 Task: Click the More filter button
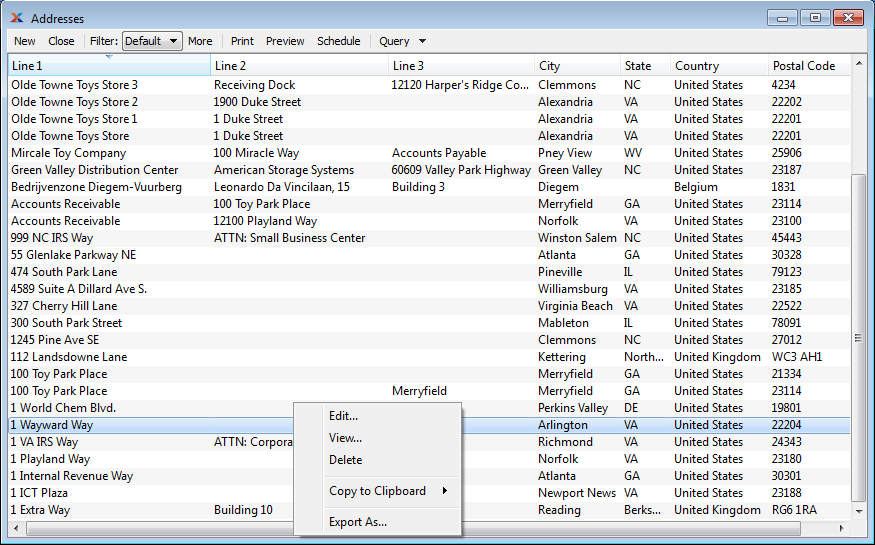point(200,41)
